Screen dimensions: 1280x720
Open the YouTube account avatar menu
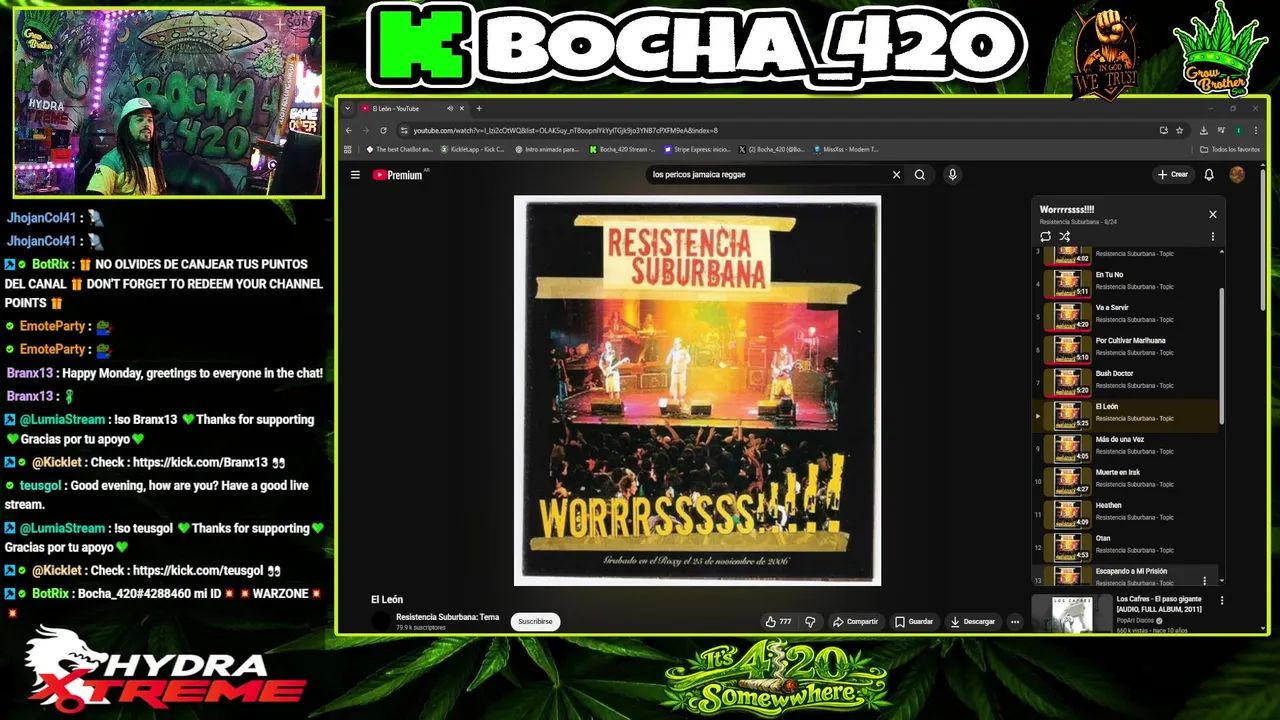[x=1237, y=175]
